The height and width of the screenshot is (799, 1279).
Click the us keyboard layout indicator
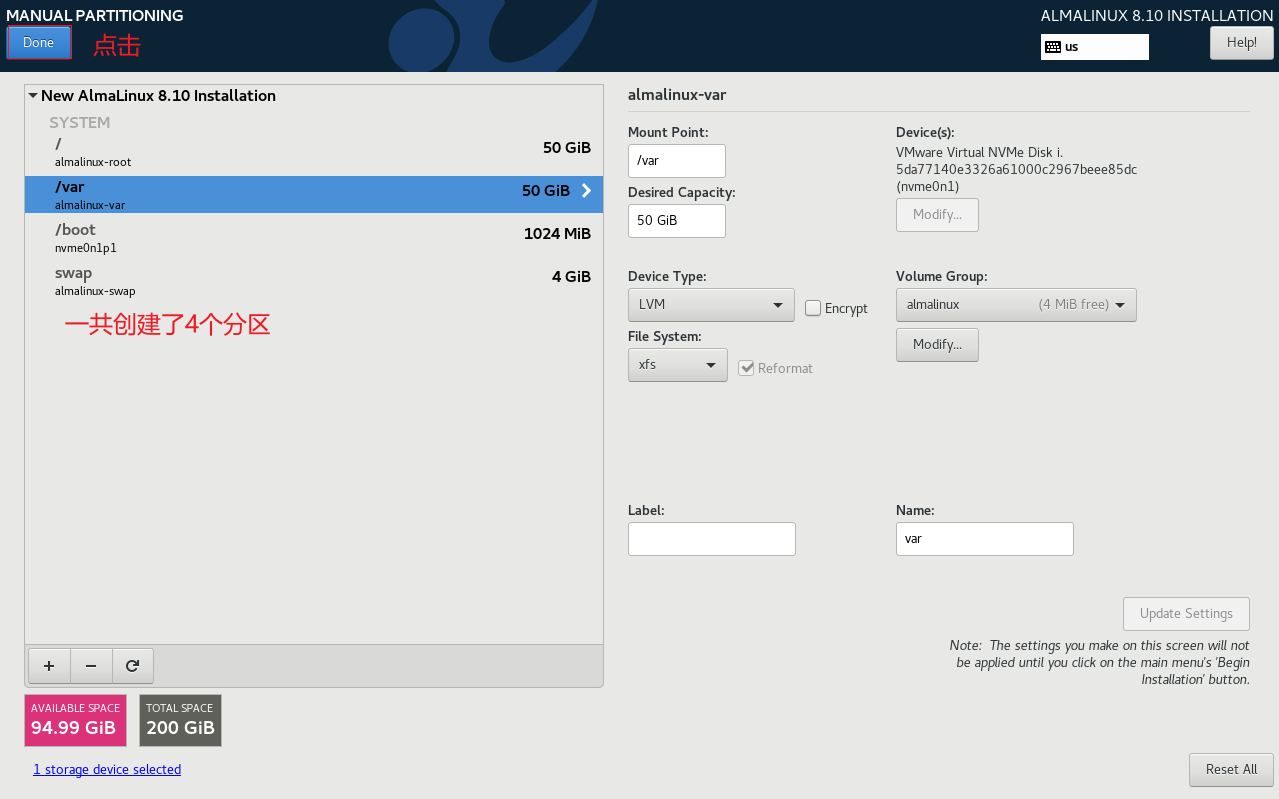point(1095,47)
